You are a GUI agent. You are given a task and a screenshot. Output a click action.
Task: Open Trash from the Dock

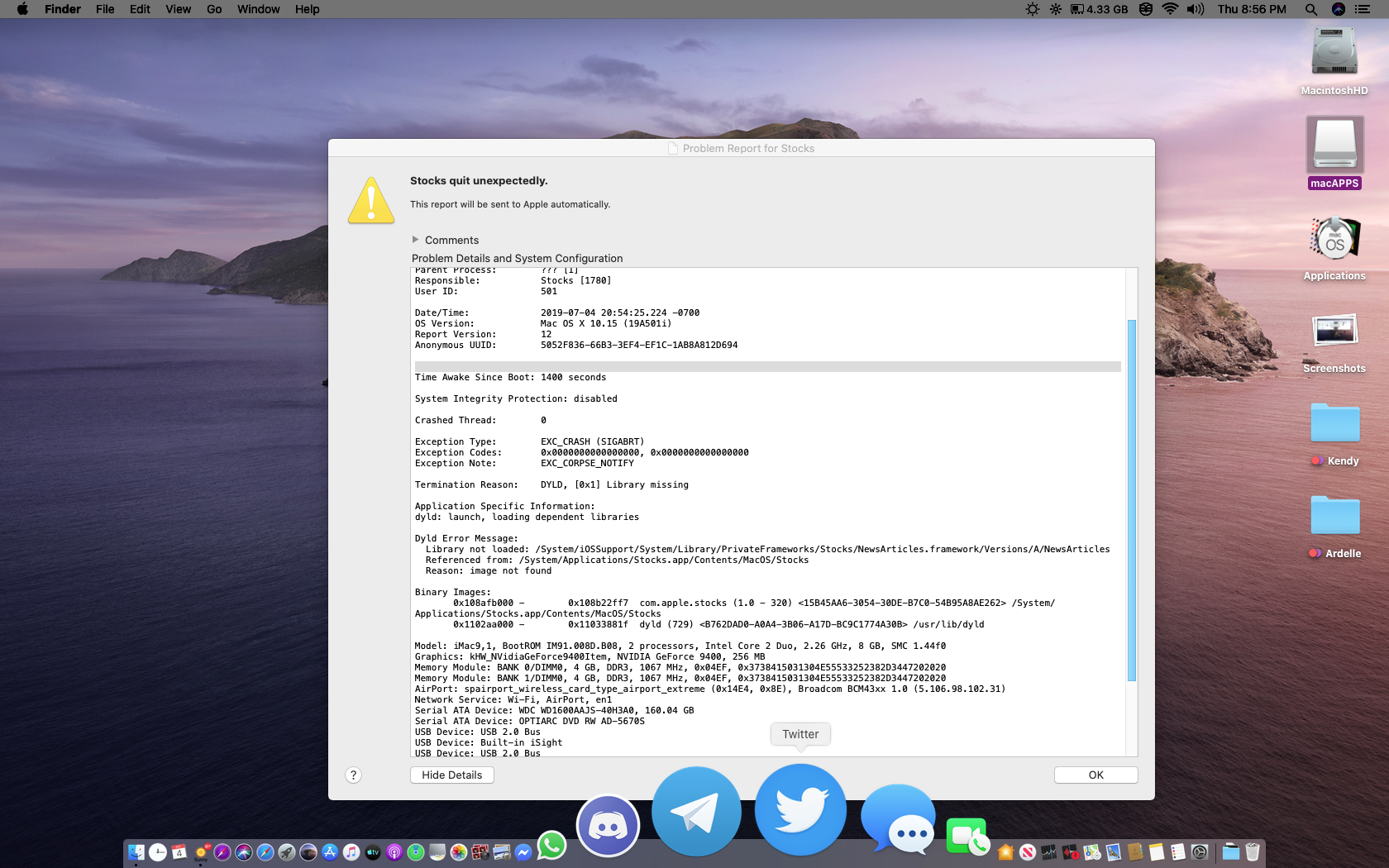tap(1253, 852)
